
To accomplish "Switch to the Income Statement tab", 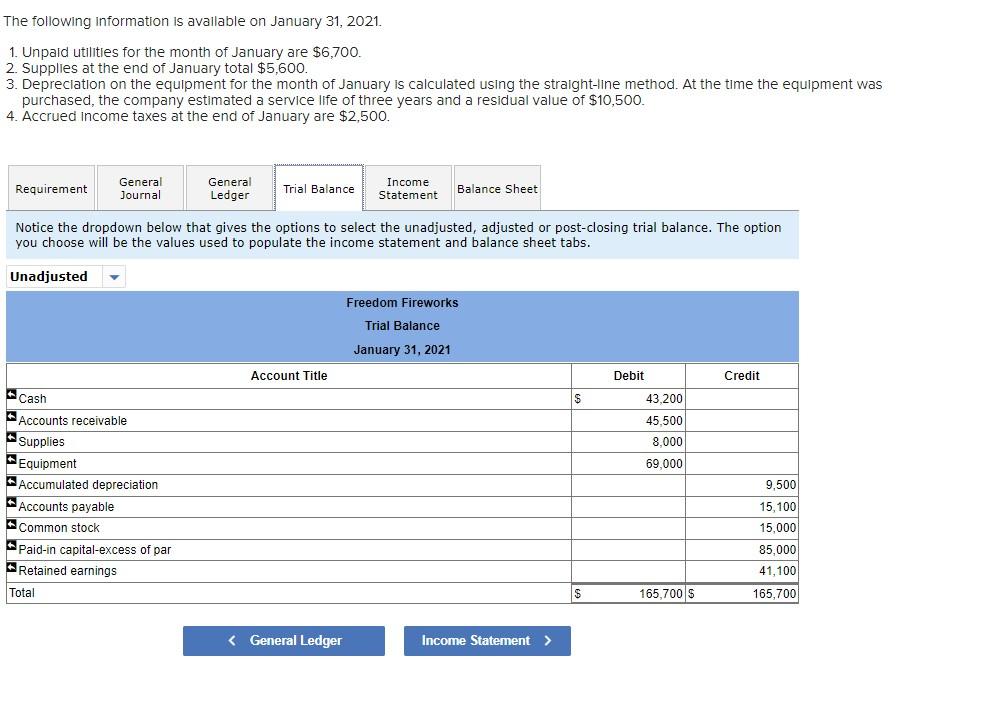I will [x=407, y=188].
